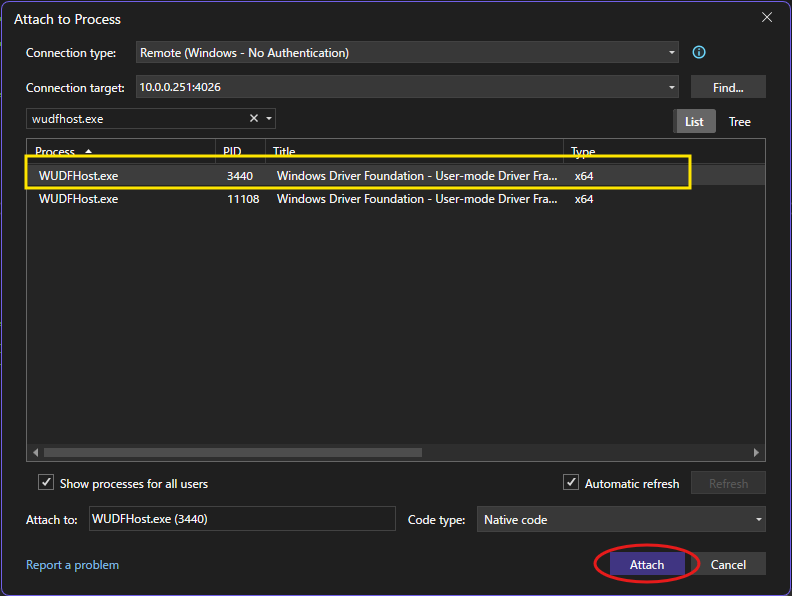
Task: Click the Attach button
Action: [x=646, y=565]
